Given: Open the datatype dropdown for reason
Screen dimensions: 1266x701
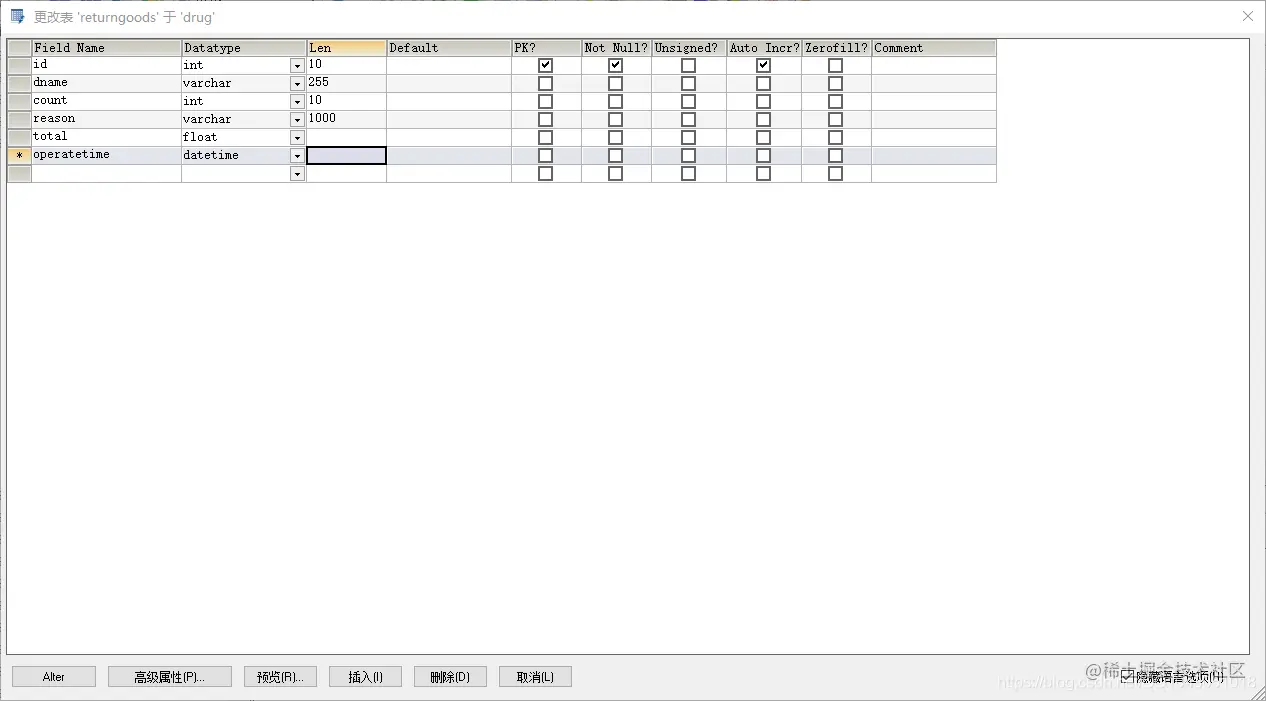Looking at the screenshot, I should (x=297, y=119).
